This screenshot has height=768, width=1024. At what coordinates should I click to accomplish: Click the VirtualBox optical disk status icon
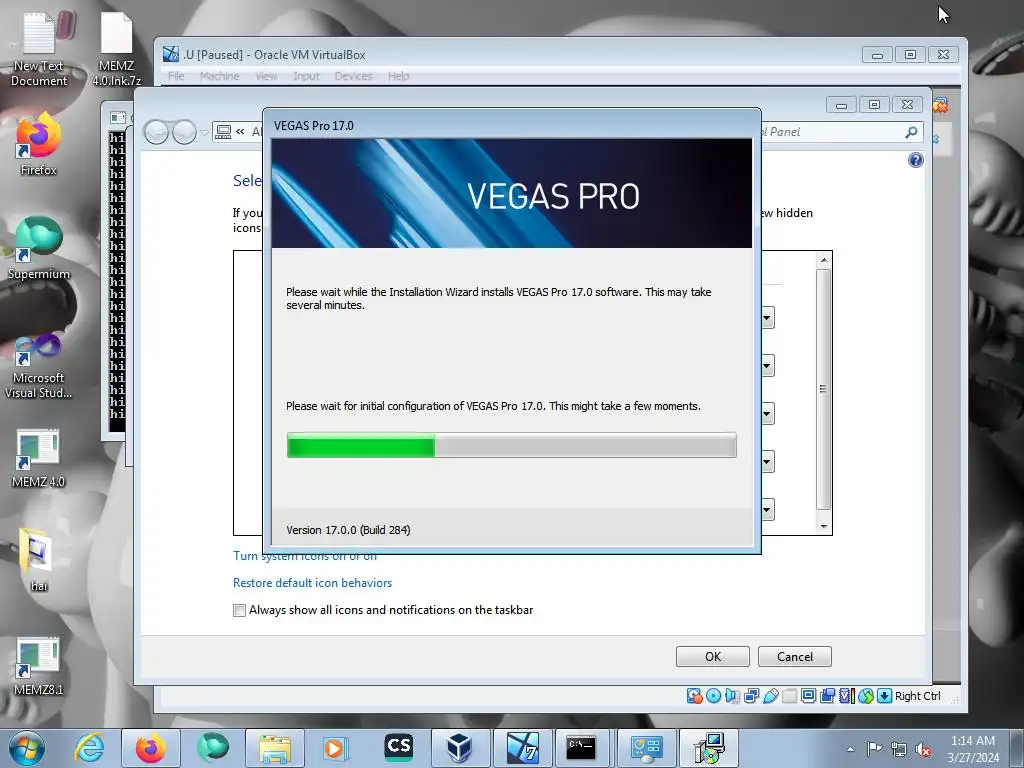click(714, 696)
